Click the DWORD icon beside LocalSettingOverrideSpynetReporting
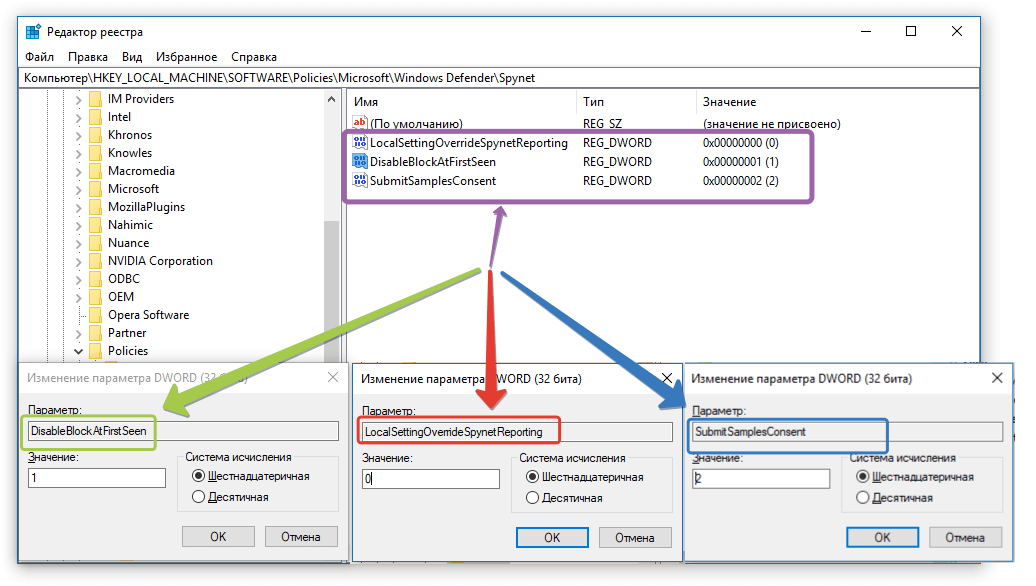The width and height of the screenshot is (1036, 586). 360,143
